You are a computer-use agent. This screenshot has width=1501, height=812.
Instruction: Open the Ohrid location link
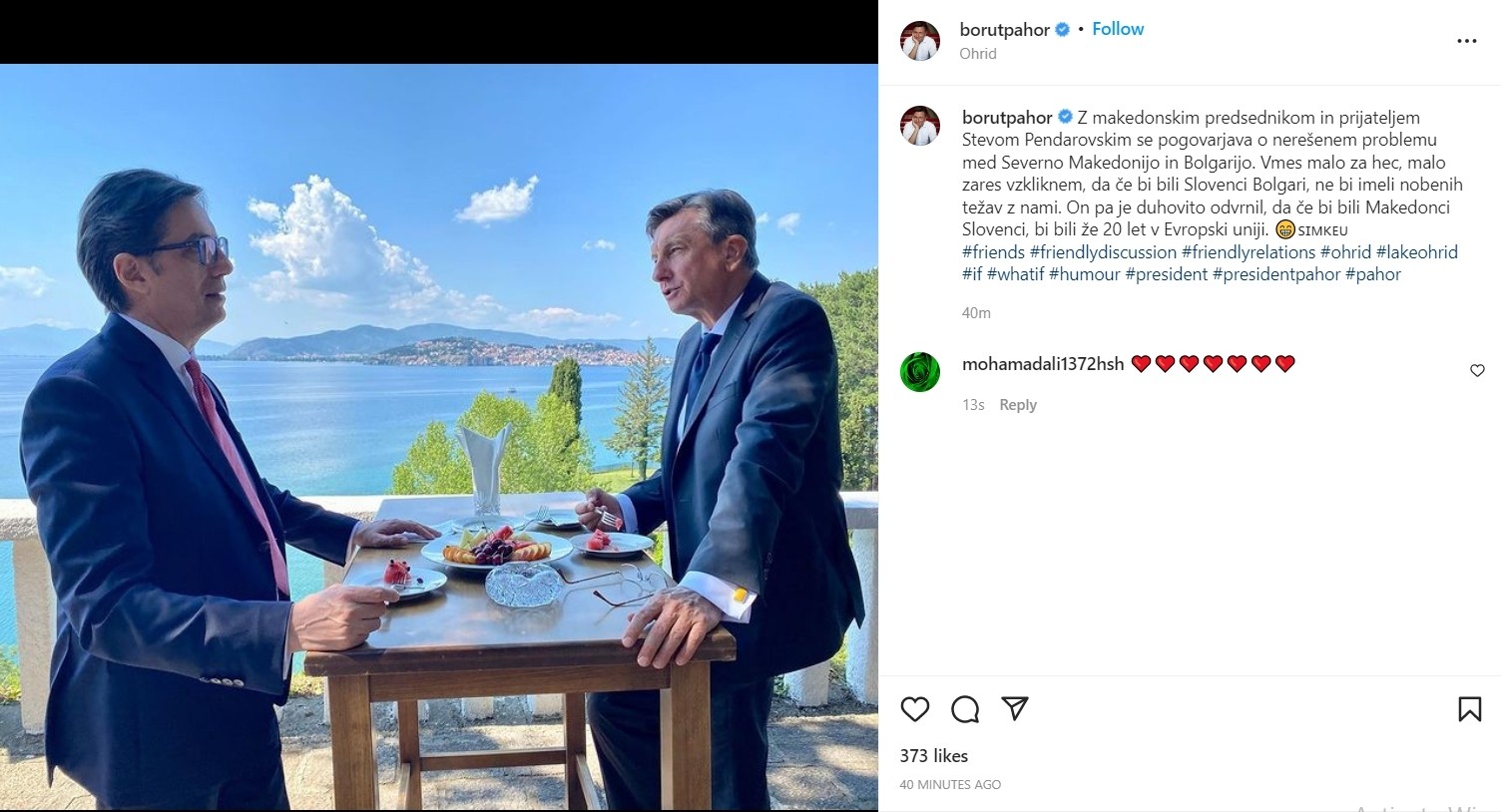click(978, 54)
